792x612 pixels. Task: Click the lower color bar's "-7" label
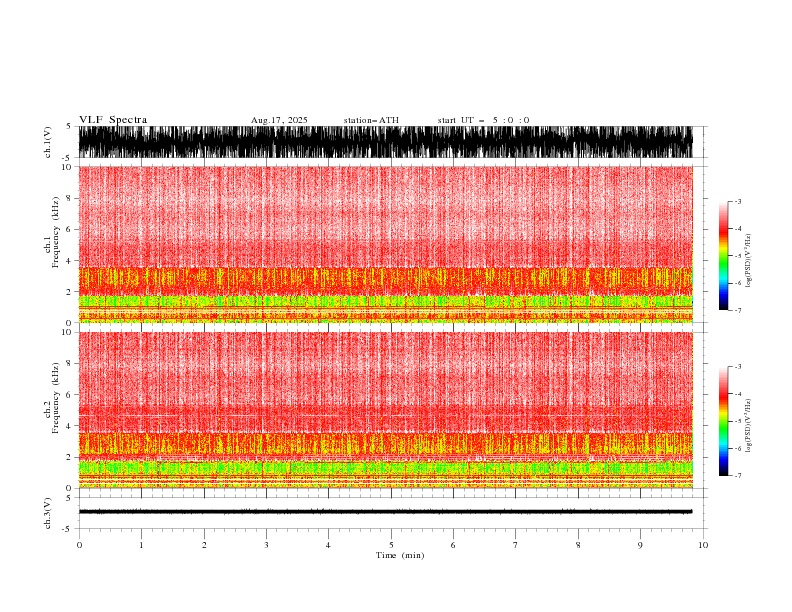click(x=738, y=476)
